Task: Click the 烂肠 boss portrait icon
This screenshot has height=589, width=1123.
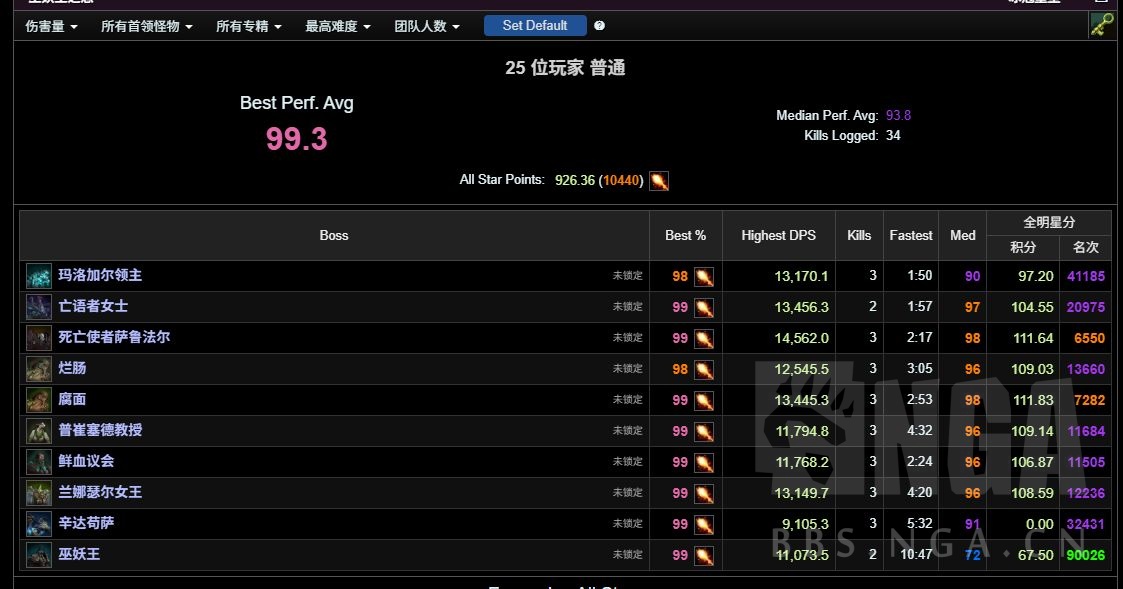Action: pos(38,369)
